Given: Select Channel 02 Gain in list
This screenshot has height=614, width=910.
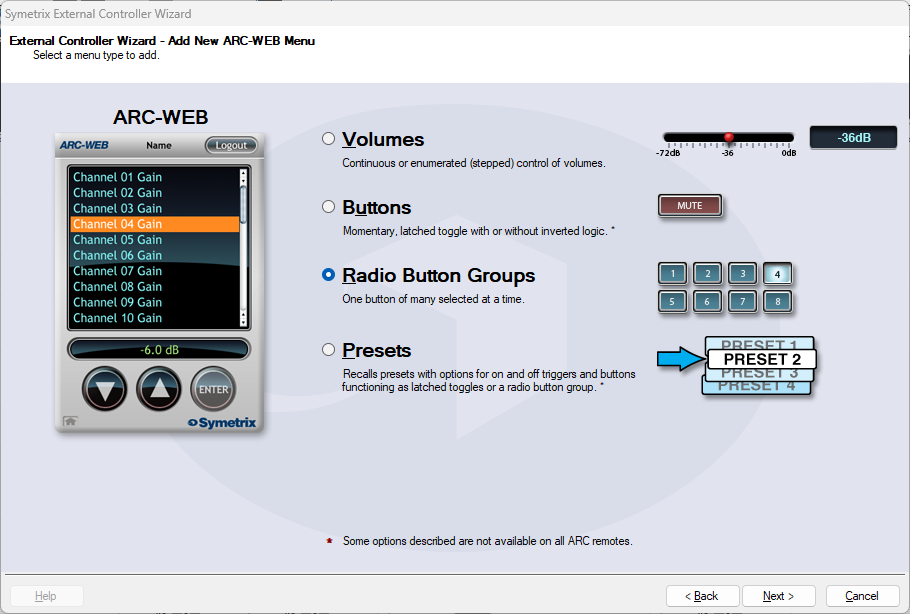Looking at the screenshot, I should [x=118, y=193].
